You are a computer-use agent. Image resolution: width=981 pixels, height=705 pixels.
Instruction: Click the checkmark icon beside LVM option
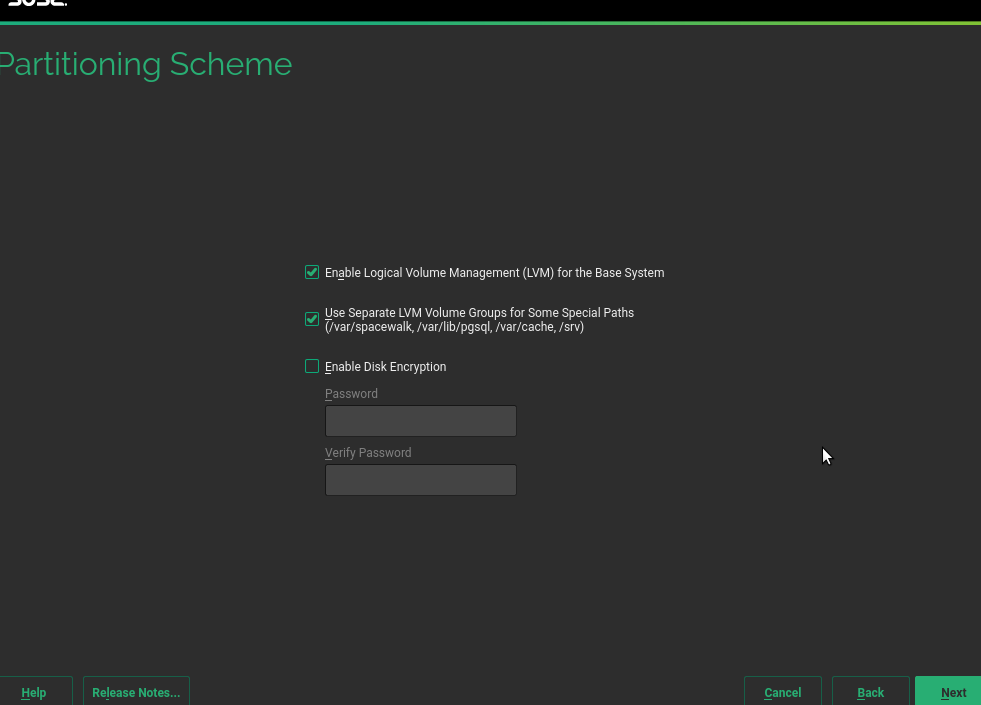tap(312, 273)
